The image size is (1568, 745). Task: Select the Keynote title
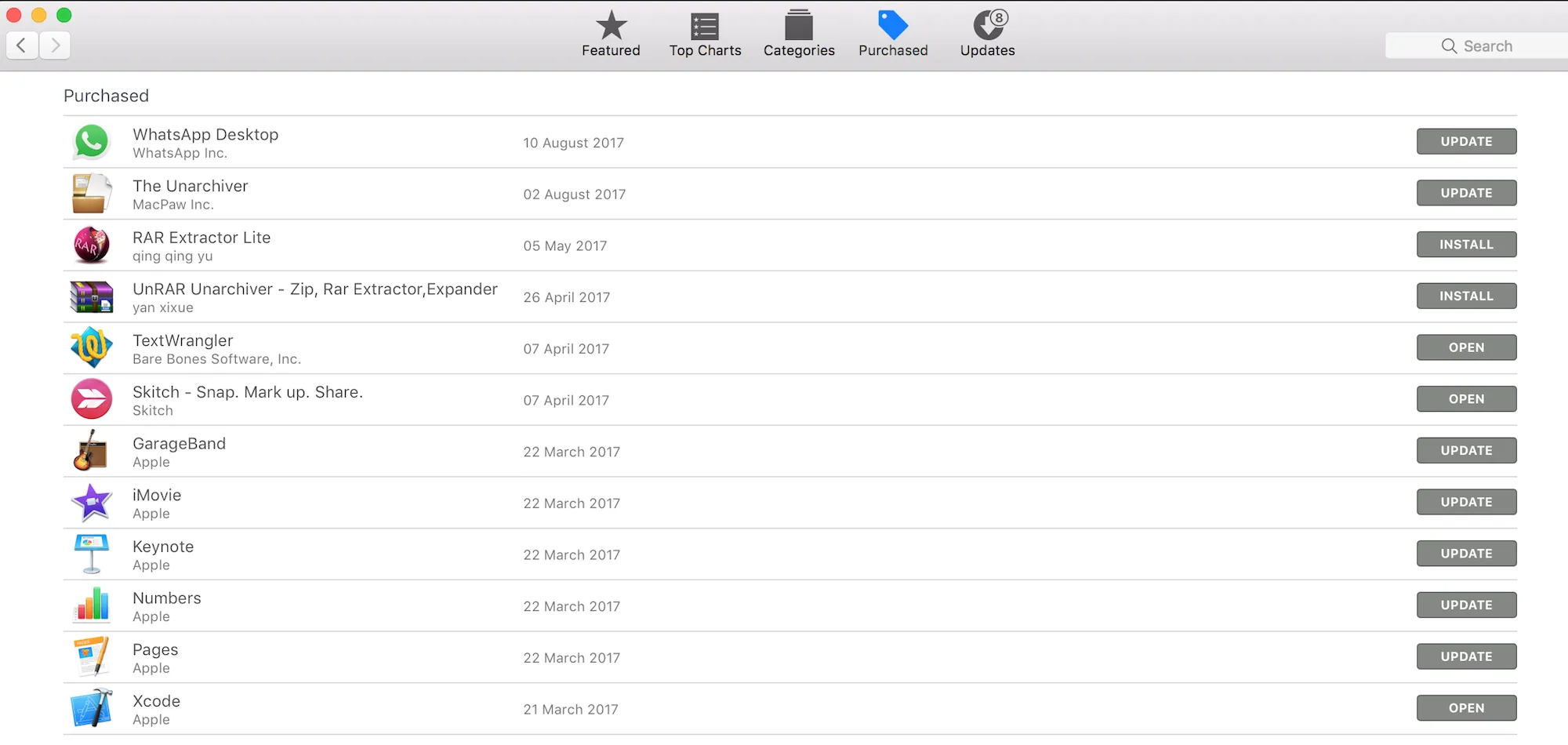point(163,547)
